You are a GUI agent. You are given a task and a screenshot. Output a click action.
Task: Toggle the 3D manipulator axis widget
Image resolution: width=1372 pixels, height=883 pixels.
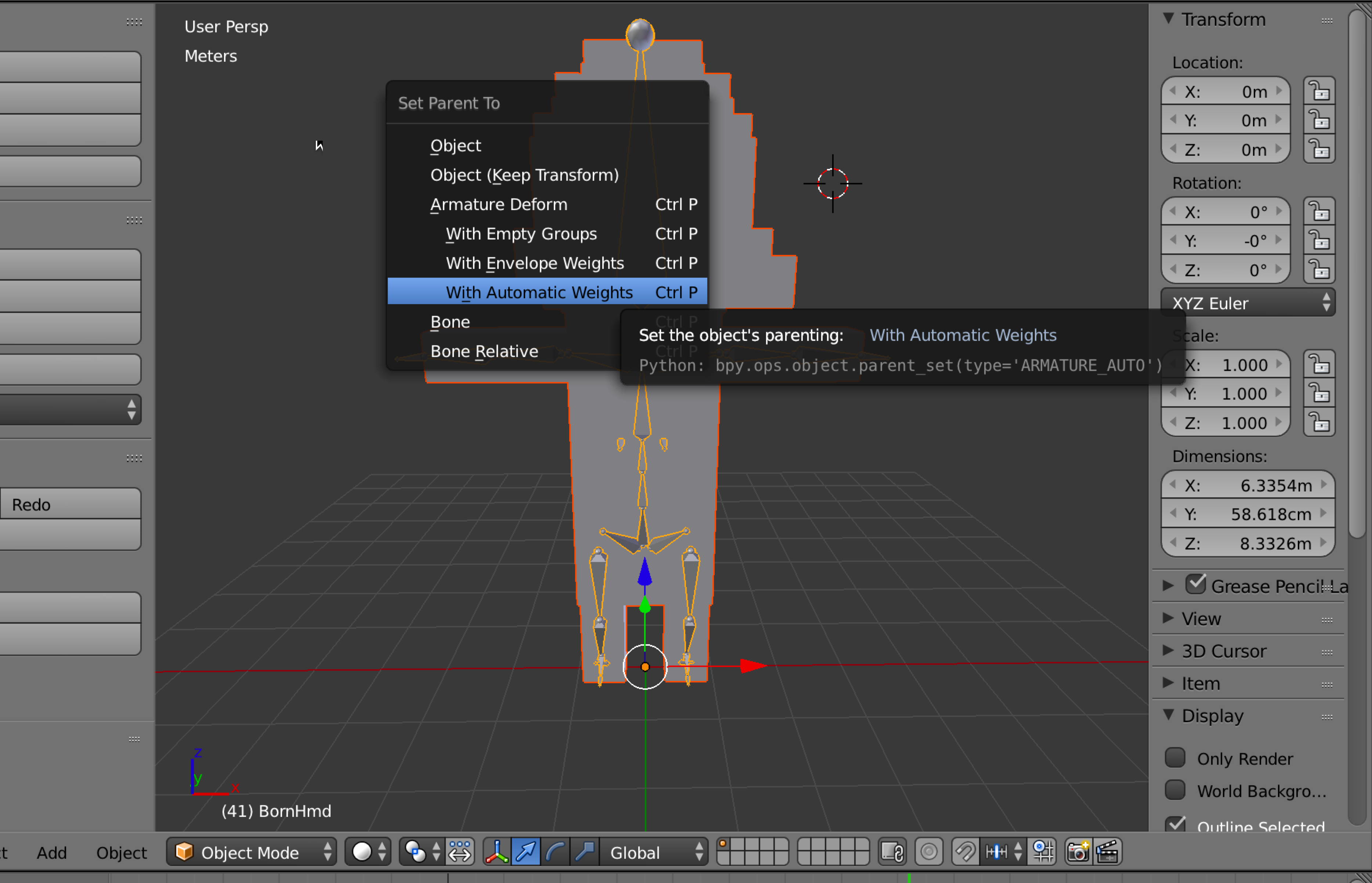[496, 852]
